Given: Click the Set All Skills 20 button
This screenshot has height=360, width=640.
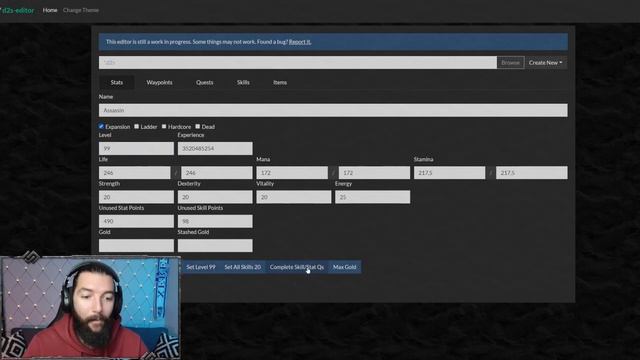Looking at the screenshot, I should (x=242, y=267).
